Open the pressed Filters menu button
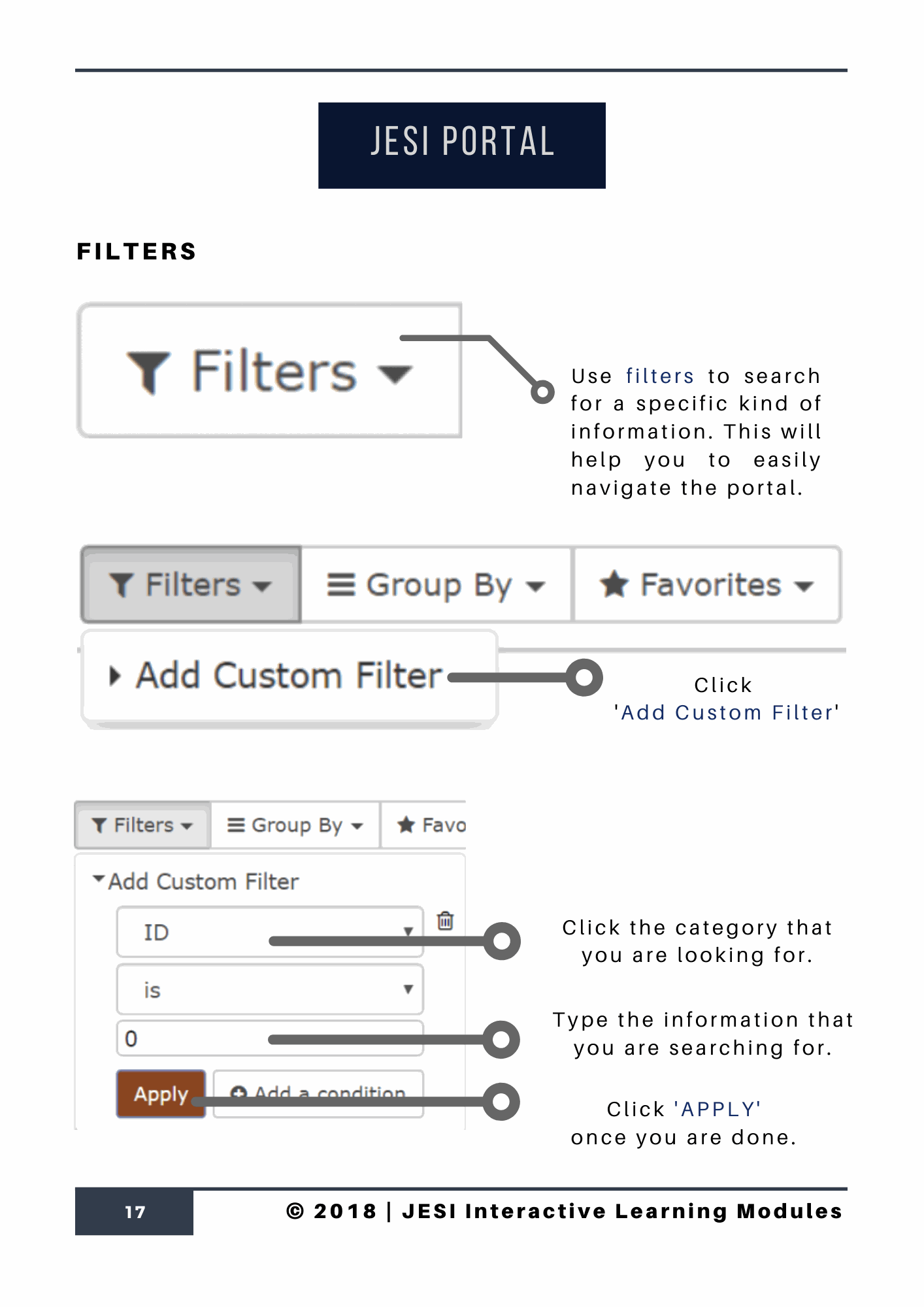This screenshot has height=1307, width=924. tap(191, 584)
